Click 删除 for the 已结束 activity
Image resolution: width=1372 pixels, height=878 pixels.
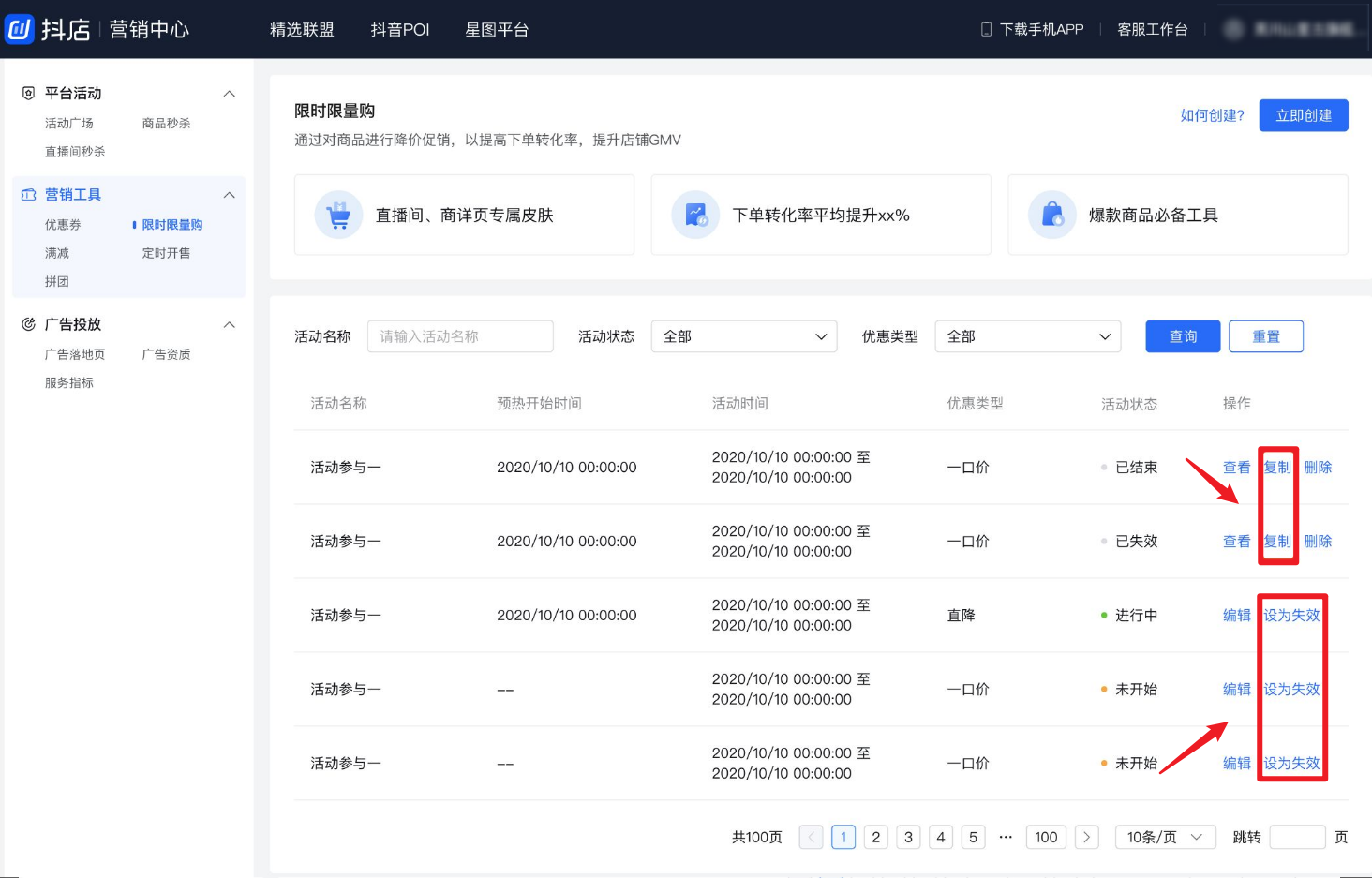1318,467
